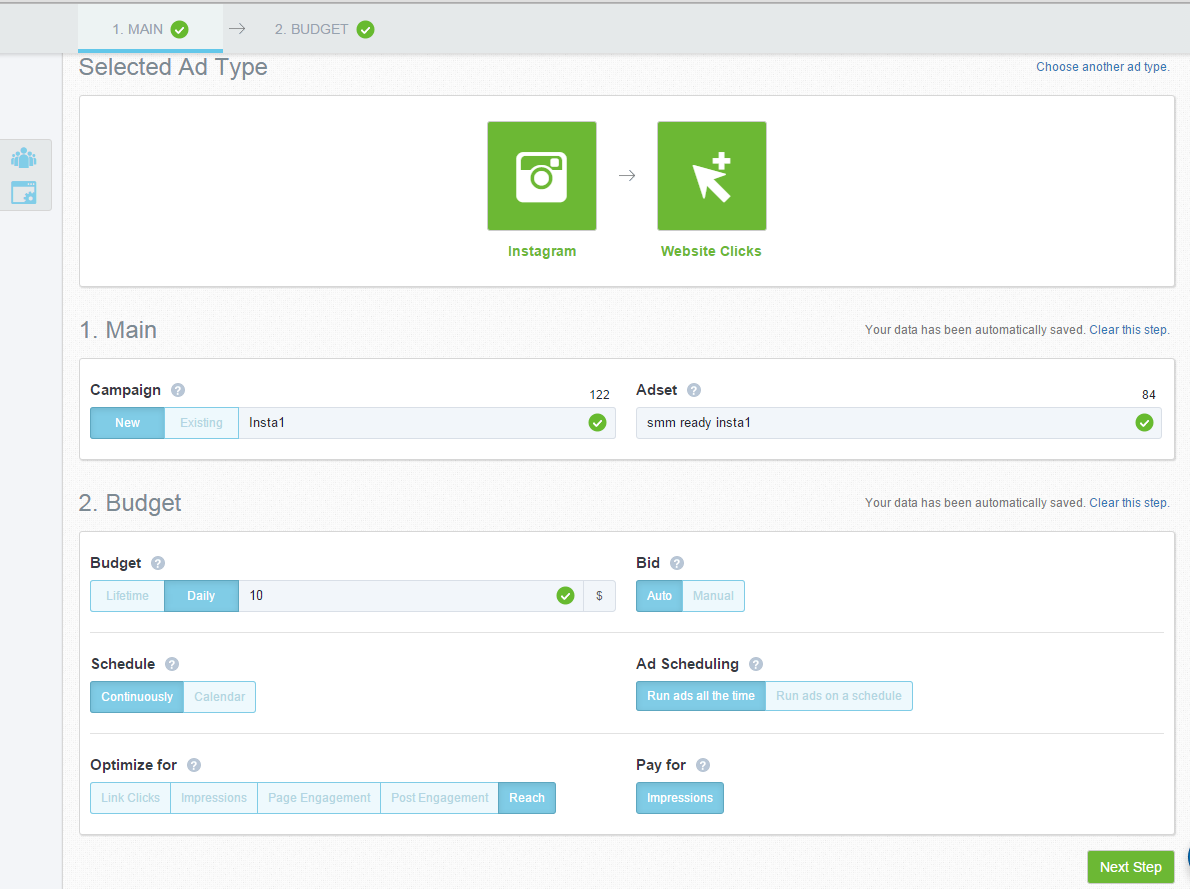Click the Selected Ad Type heading
Viewport: 1190px width, 889px height.
[x=173, y=67]
